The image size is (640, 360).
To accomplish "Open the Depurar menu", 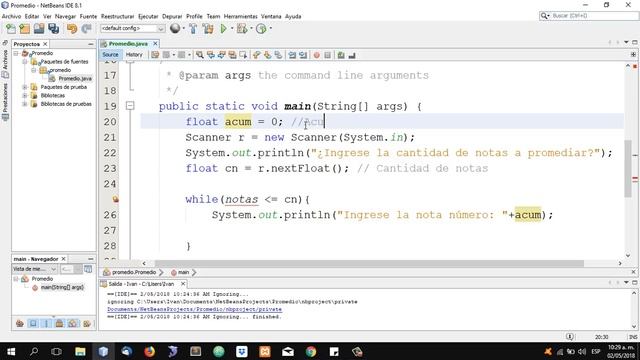I will click(x=172, y=16).
